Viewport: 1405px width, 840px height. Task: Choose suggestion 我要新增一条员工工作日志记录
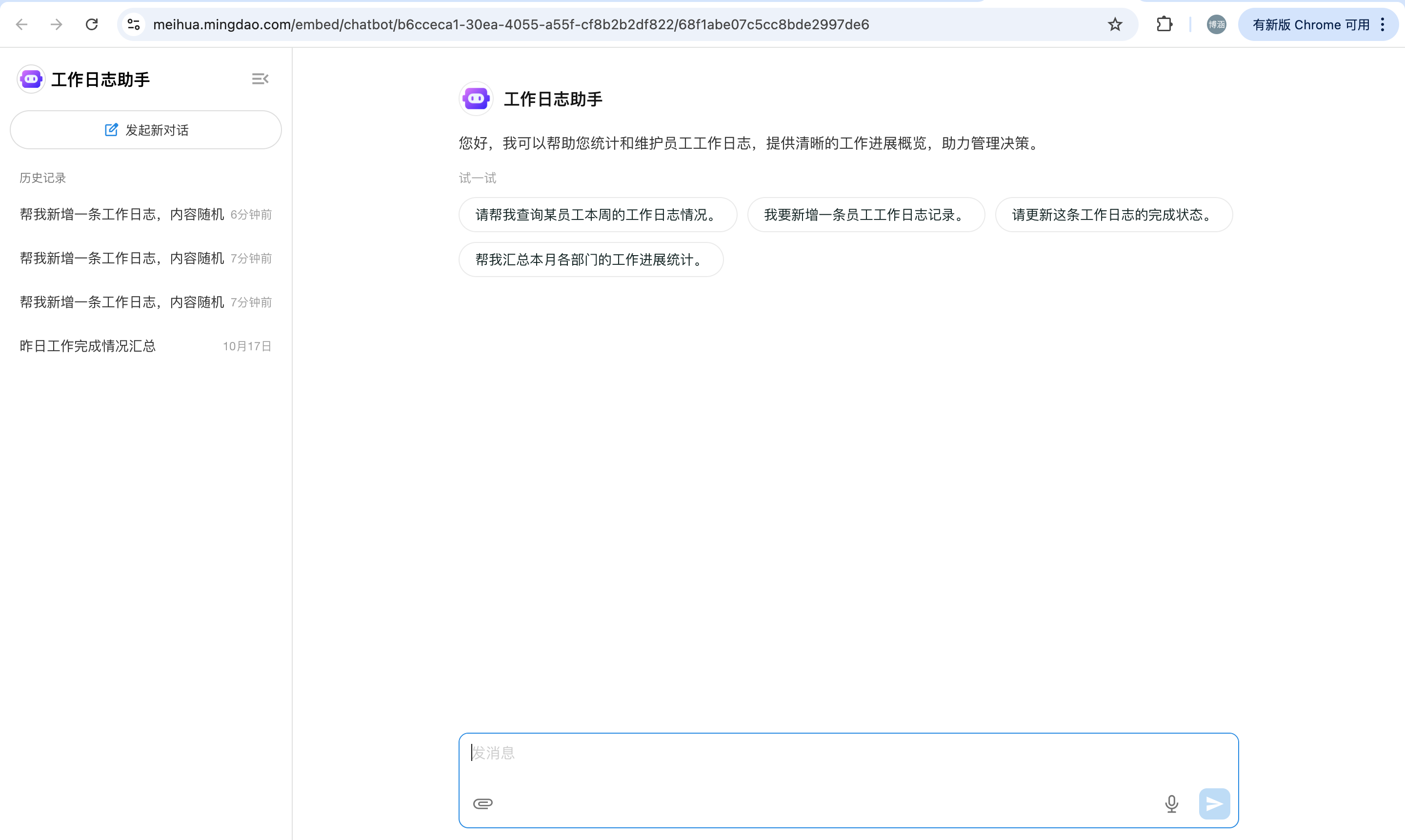click(x=865, y=215)
